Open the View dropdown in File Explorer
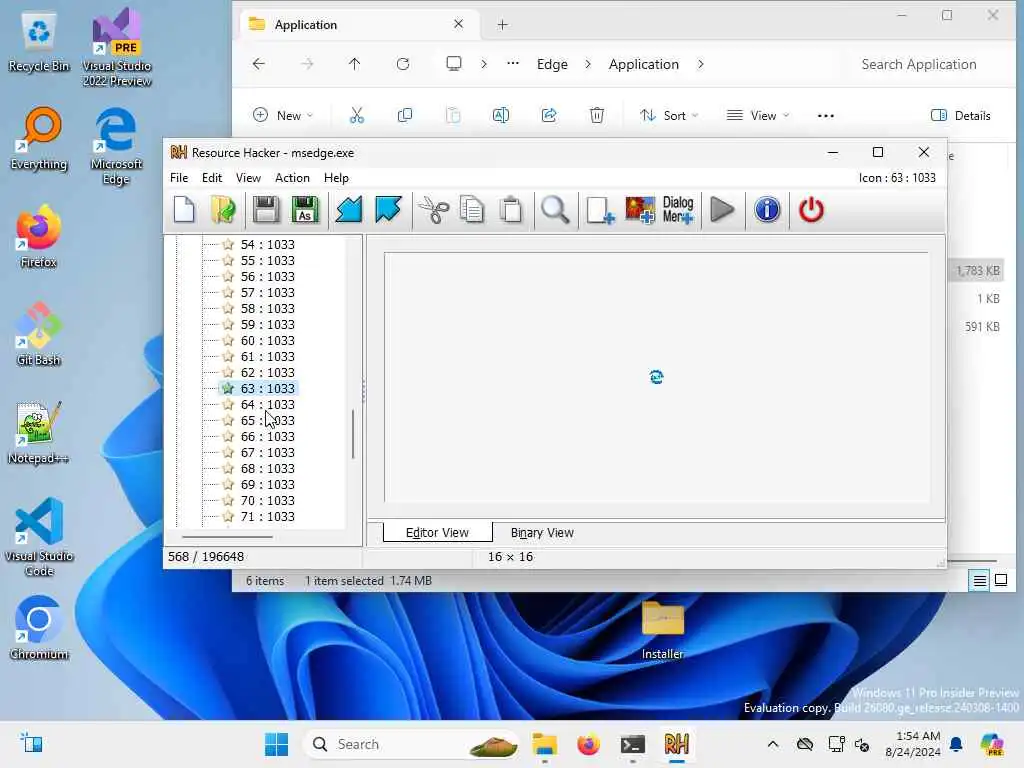The height and width of the screenshot is (768, 1024). 758,116
